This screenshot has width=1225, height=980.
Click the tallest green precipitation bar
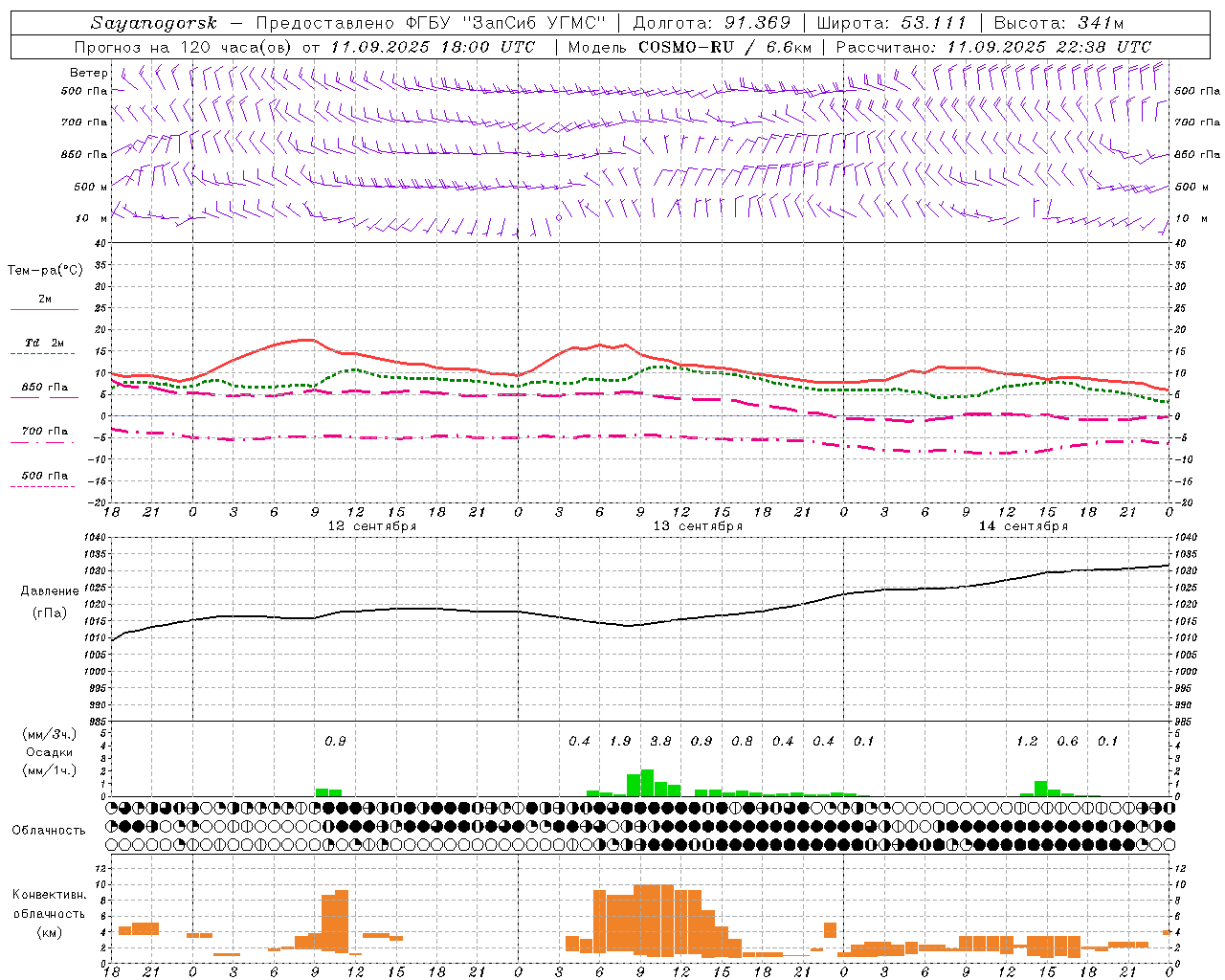[647, 783]
